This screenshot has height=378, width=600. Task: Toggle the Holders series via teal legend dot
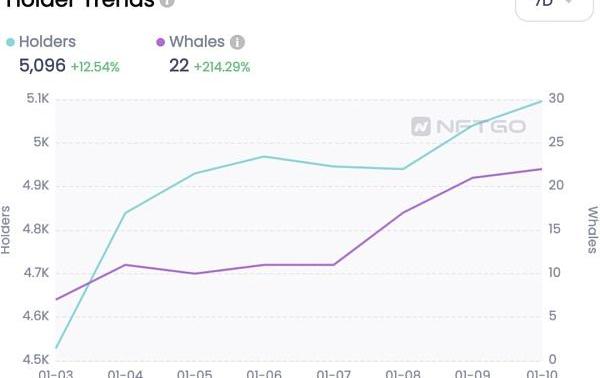tap(10, 42)
